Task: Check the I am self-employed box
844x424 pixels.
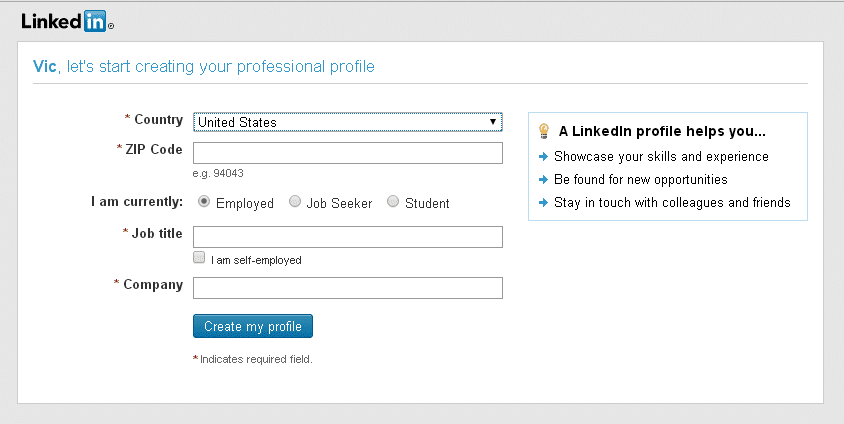Action: [x=199, y=257]
